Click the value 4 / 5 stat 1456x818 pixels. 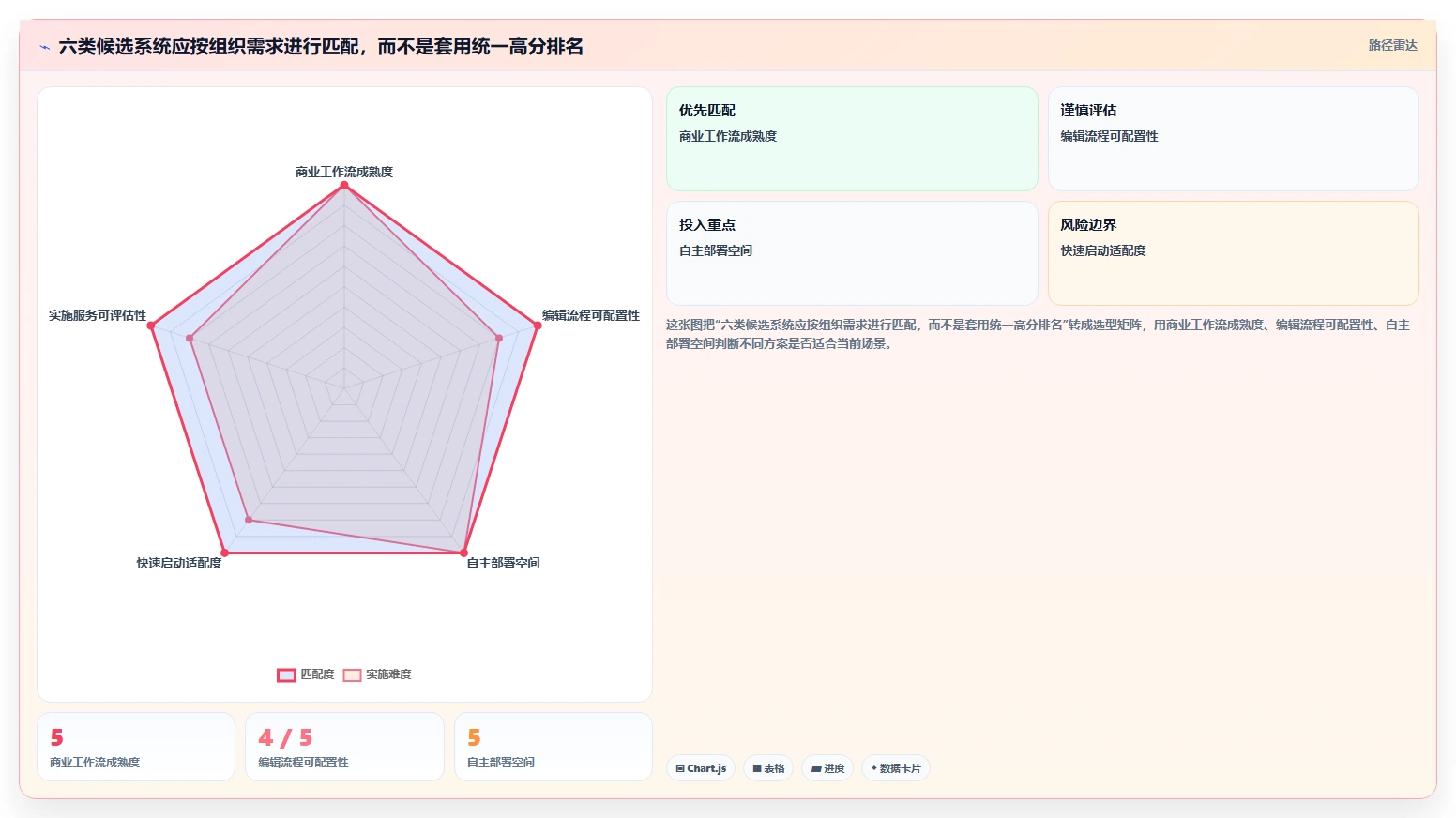[285, 738]
